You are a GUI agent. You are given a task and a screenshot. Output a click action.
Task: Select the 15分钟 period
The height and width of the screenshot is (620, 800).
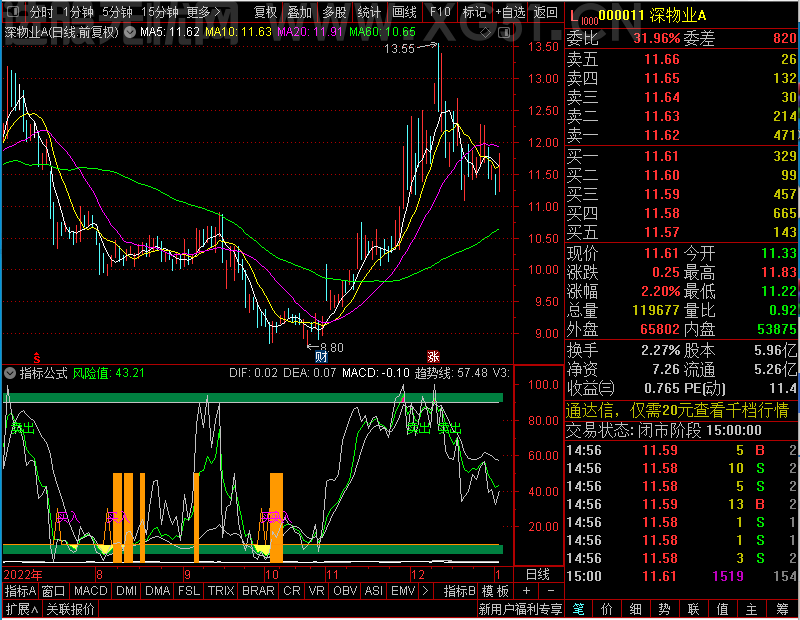160,12
